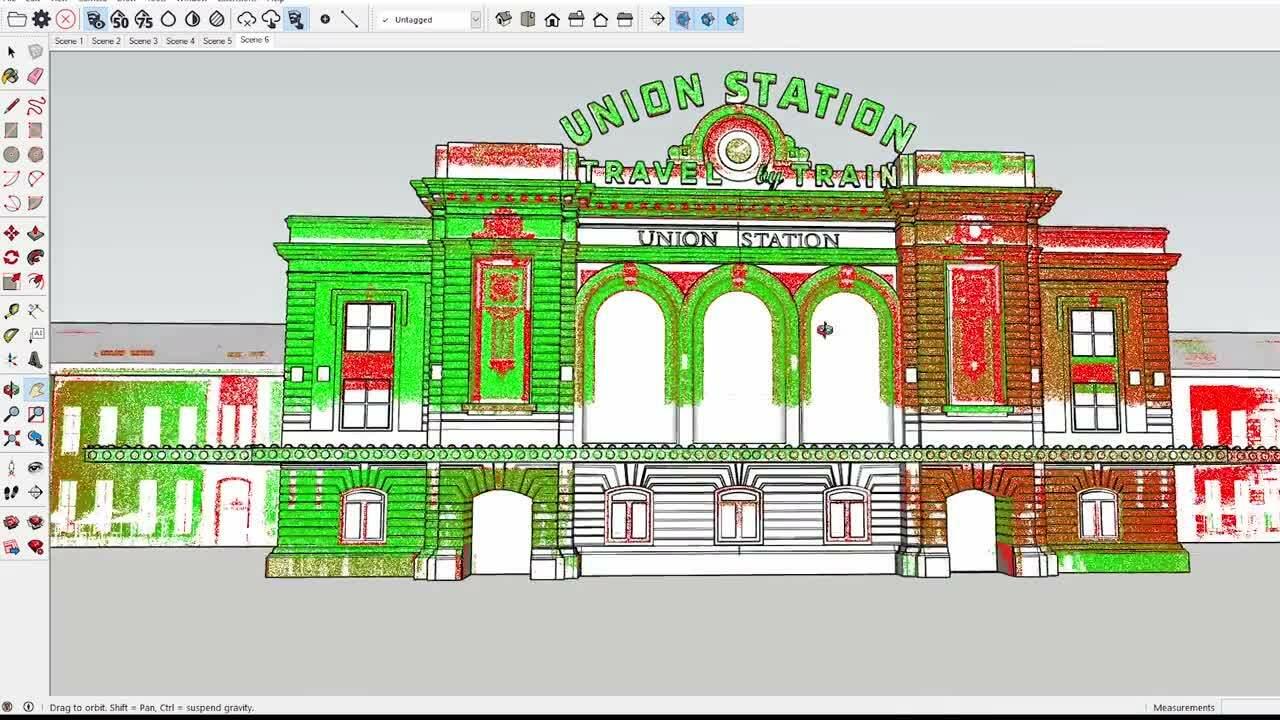Select the Eraser tool

tap(35, 76)
